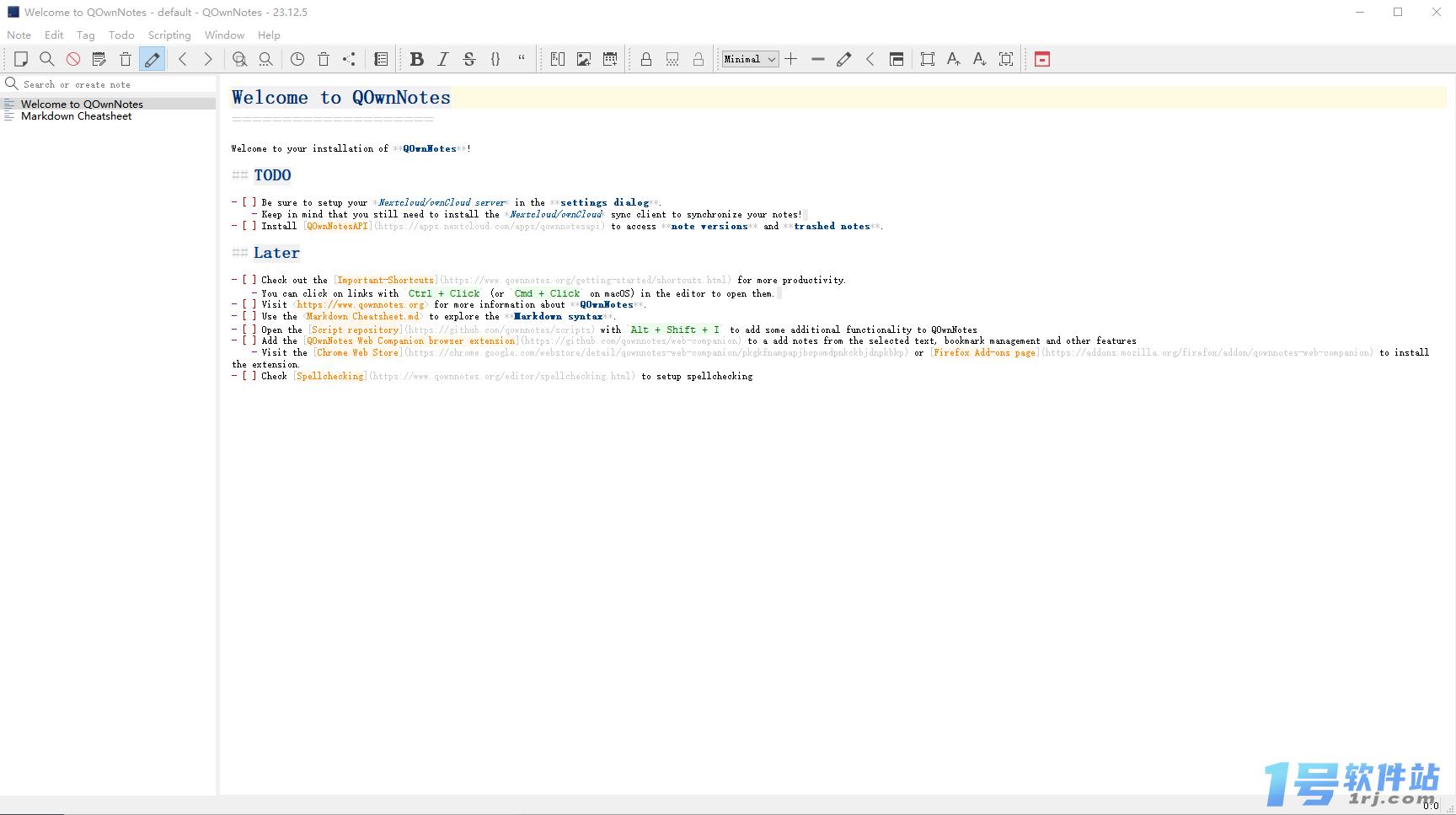Click the red window quit icon in toolbar
The width and height of the screenshot is (1456, 815).
[x=1042, y=59]
